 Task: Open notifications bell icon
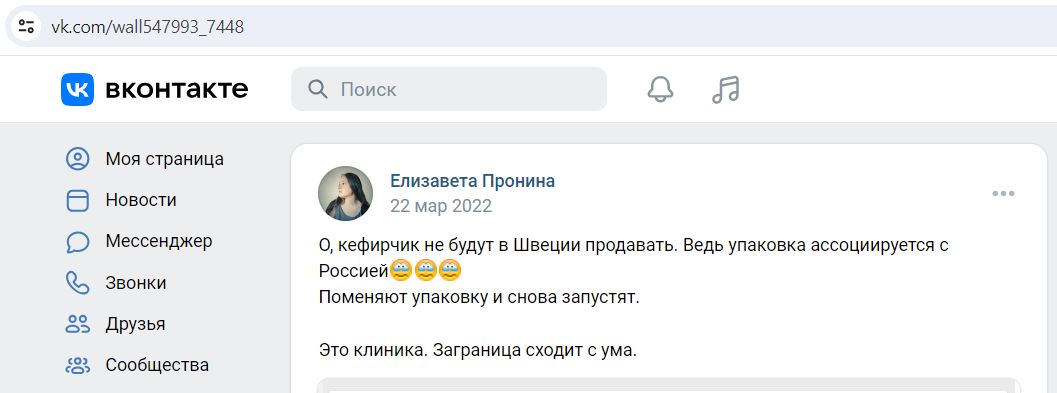click(660, 89)
